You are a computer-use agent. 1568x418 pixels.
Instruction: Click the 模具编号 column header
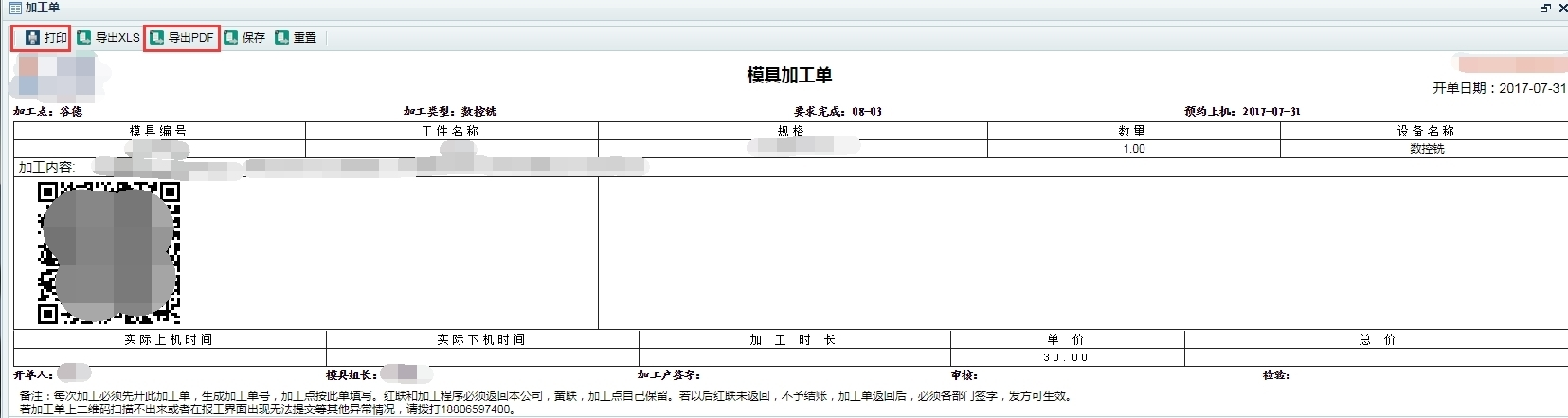(158, 131)
